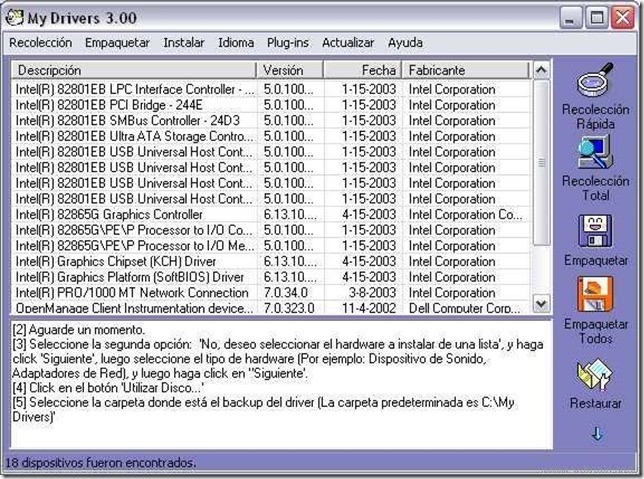The width and height of the screenshot is (644, 479).
Task: Maximize the My Drivers window
Action: coord(596,18)
